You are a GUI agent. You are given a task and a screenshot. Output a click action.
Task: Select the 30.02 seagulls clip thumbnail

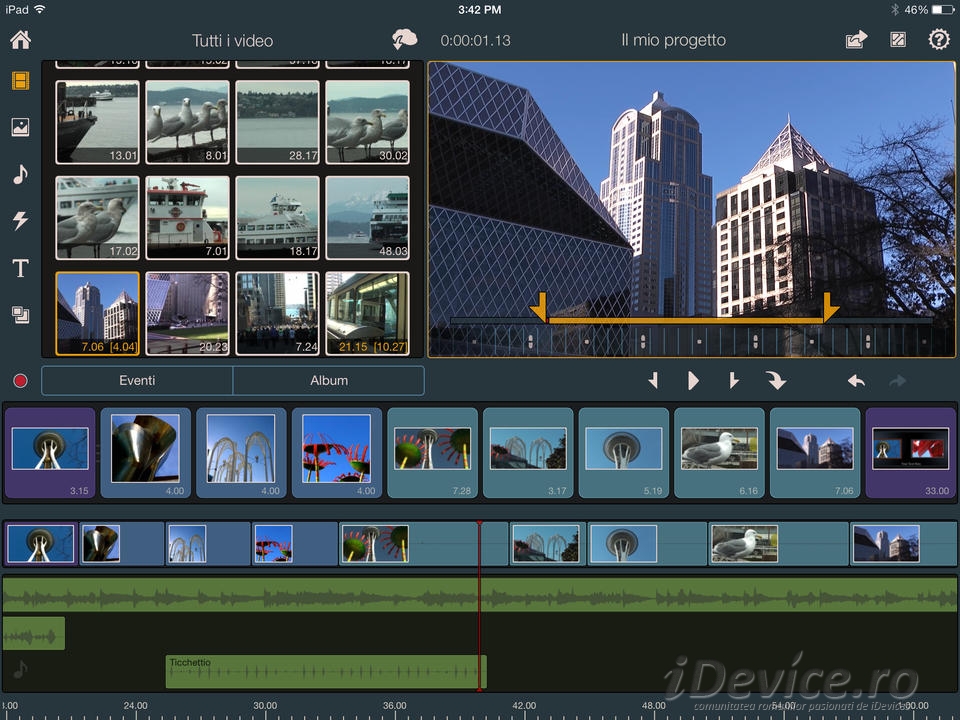(x=367, y=122)
